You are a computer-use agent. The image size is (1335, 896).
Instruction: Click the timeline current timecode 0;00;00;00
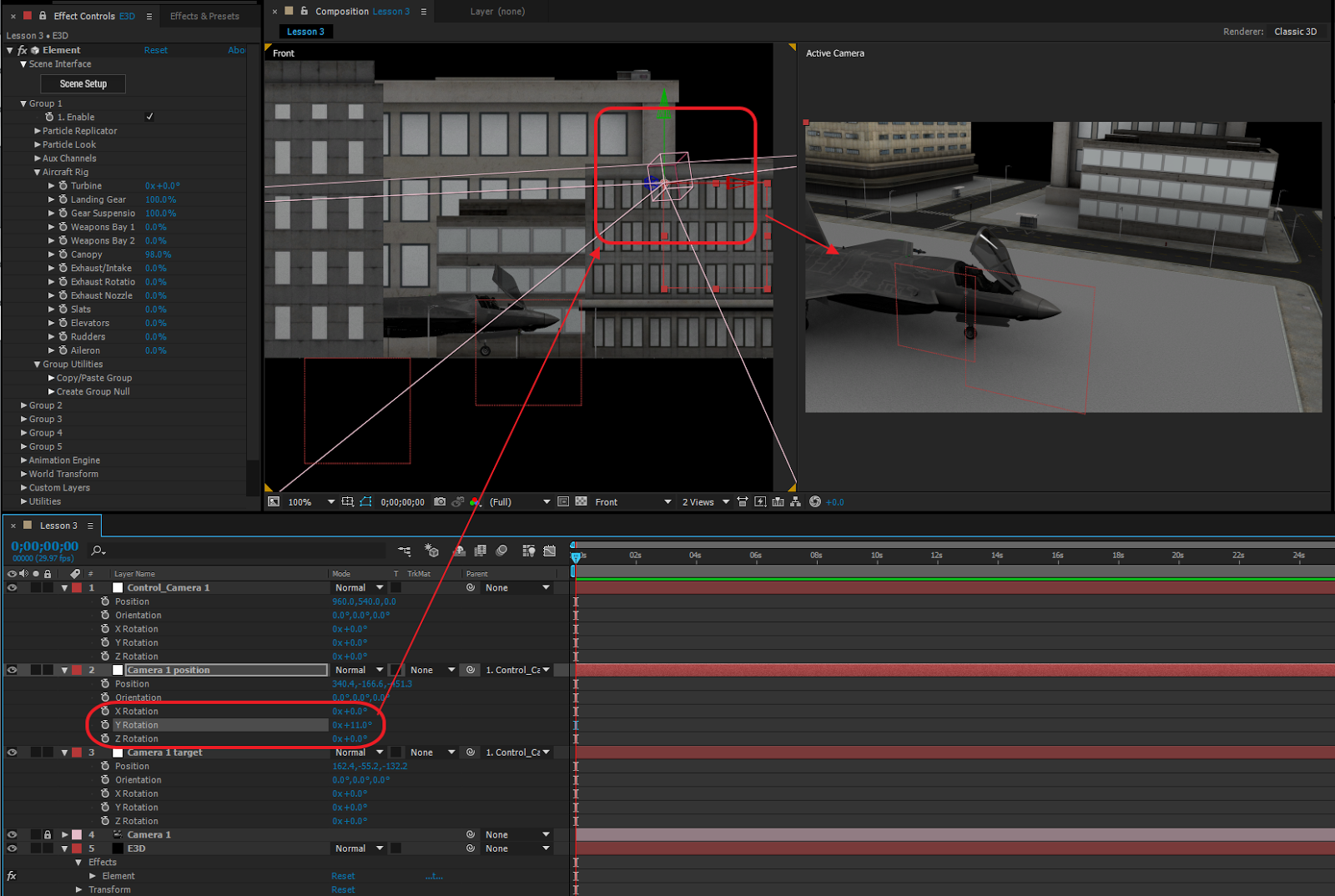[44, 546]
